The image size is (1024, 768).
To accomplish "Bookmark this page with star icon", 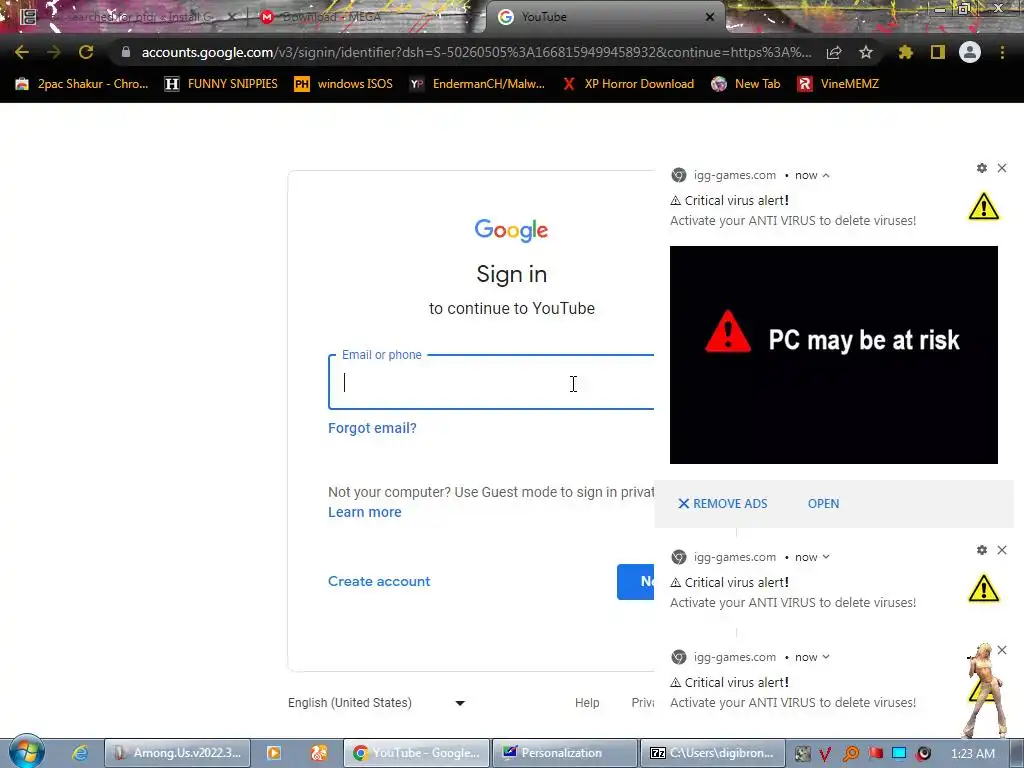I will 866,52.
